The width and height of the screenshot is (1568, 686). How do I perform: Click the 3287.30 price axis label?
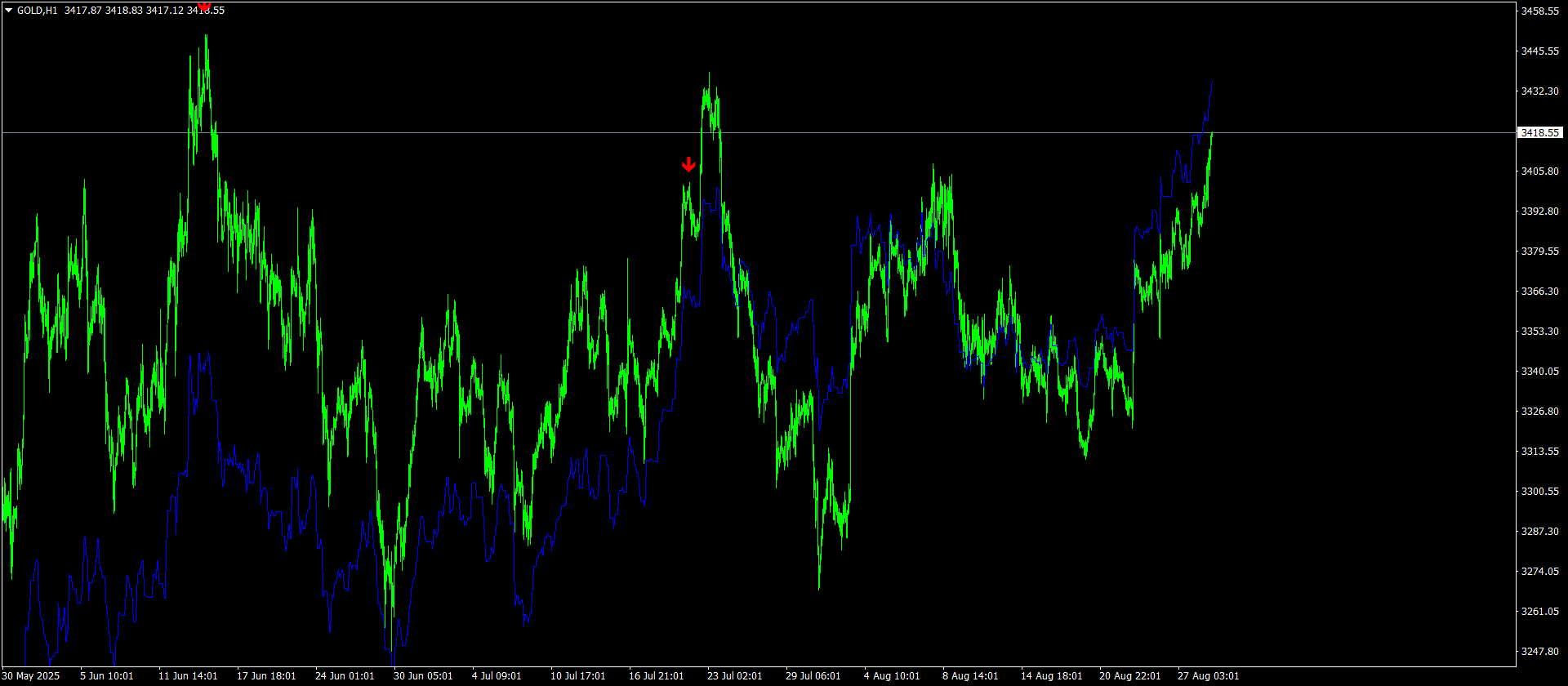pos(1539,532)
